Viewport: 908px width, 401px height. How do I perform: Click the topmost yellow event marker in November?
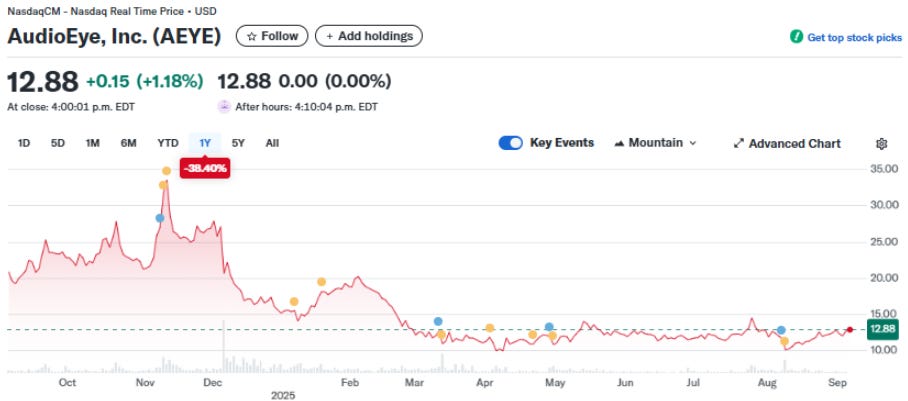pyautogui.click(x=167, y=171)
